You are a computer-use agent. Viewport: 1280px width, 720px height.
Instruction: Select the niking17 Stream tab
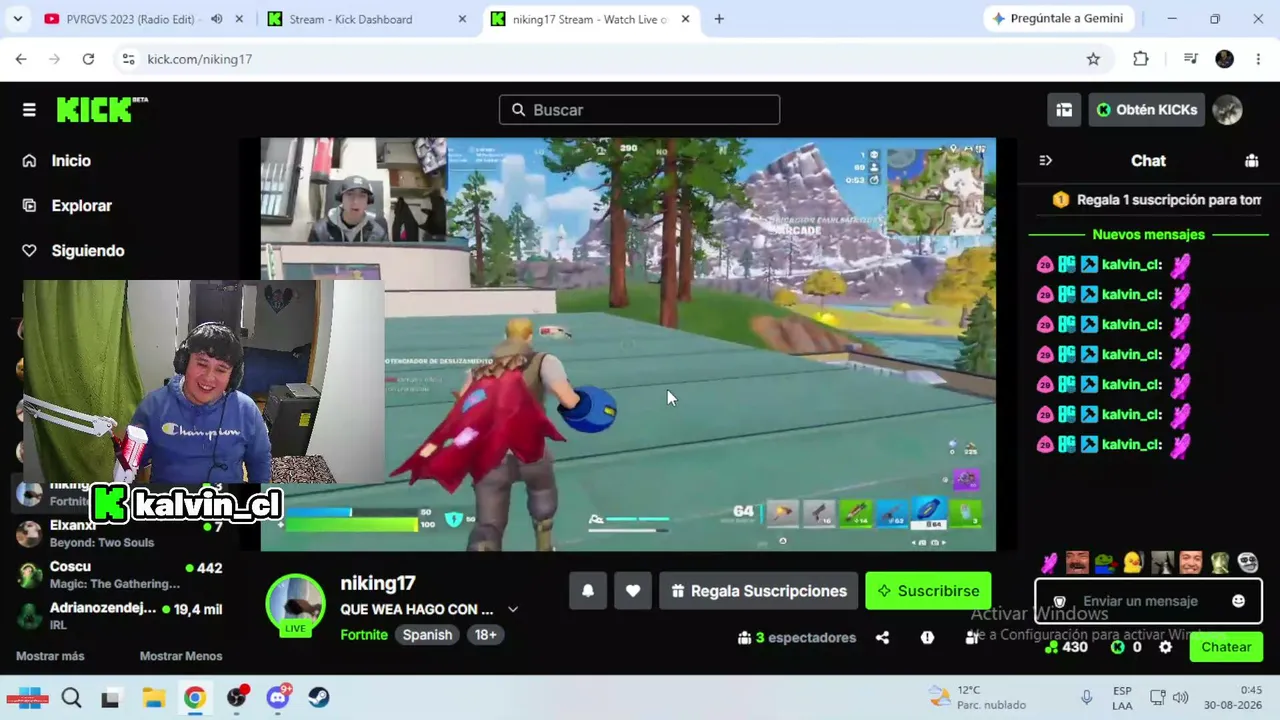coord(591,19)
